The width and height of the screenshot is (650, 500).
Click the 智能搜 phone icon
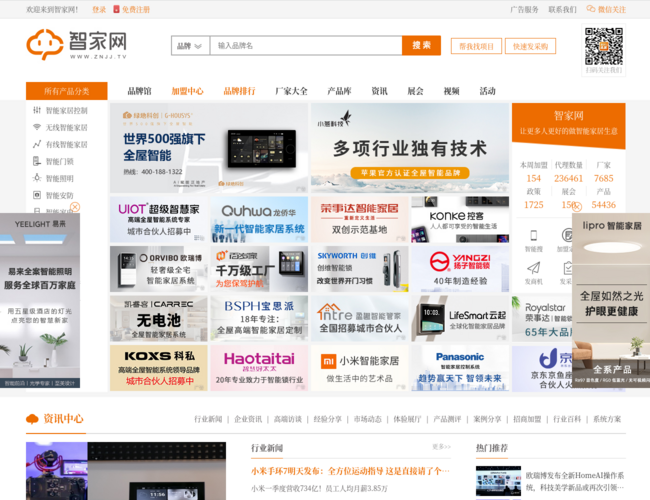534,234
